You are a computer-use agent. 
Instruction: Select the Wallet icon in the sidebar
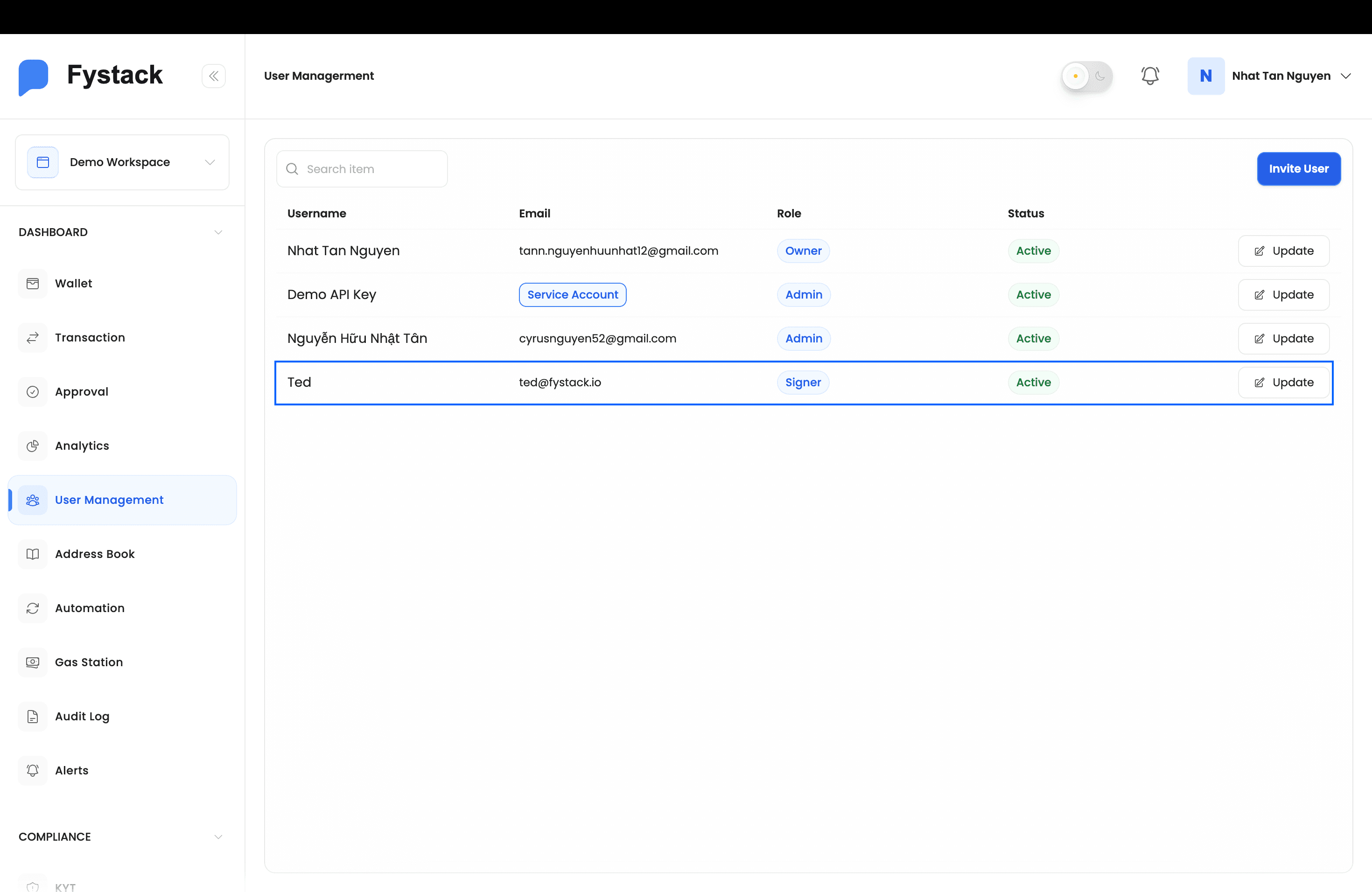coord(33,283)
